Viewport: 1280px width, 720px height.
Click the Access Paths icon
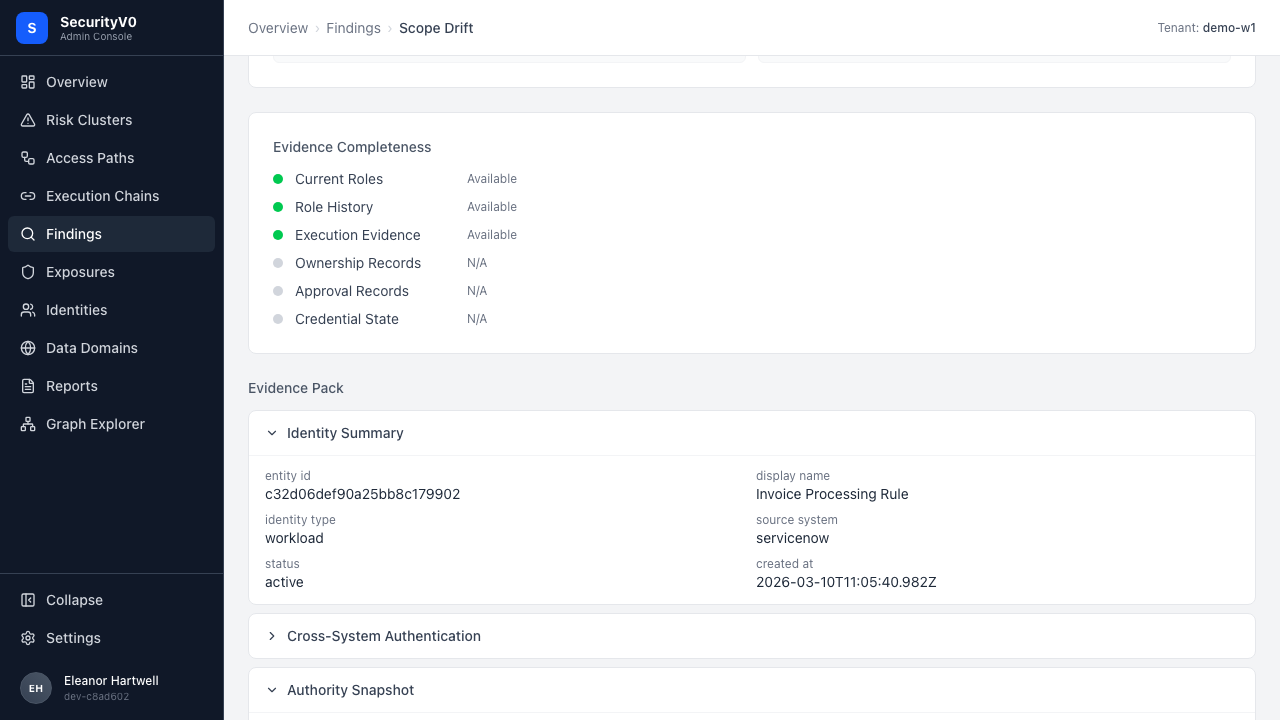coord(28,158)
